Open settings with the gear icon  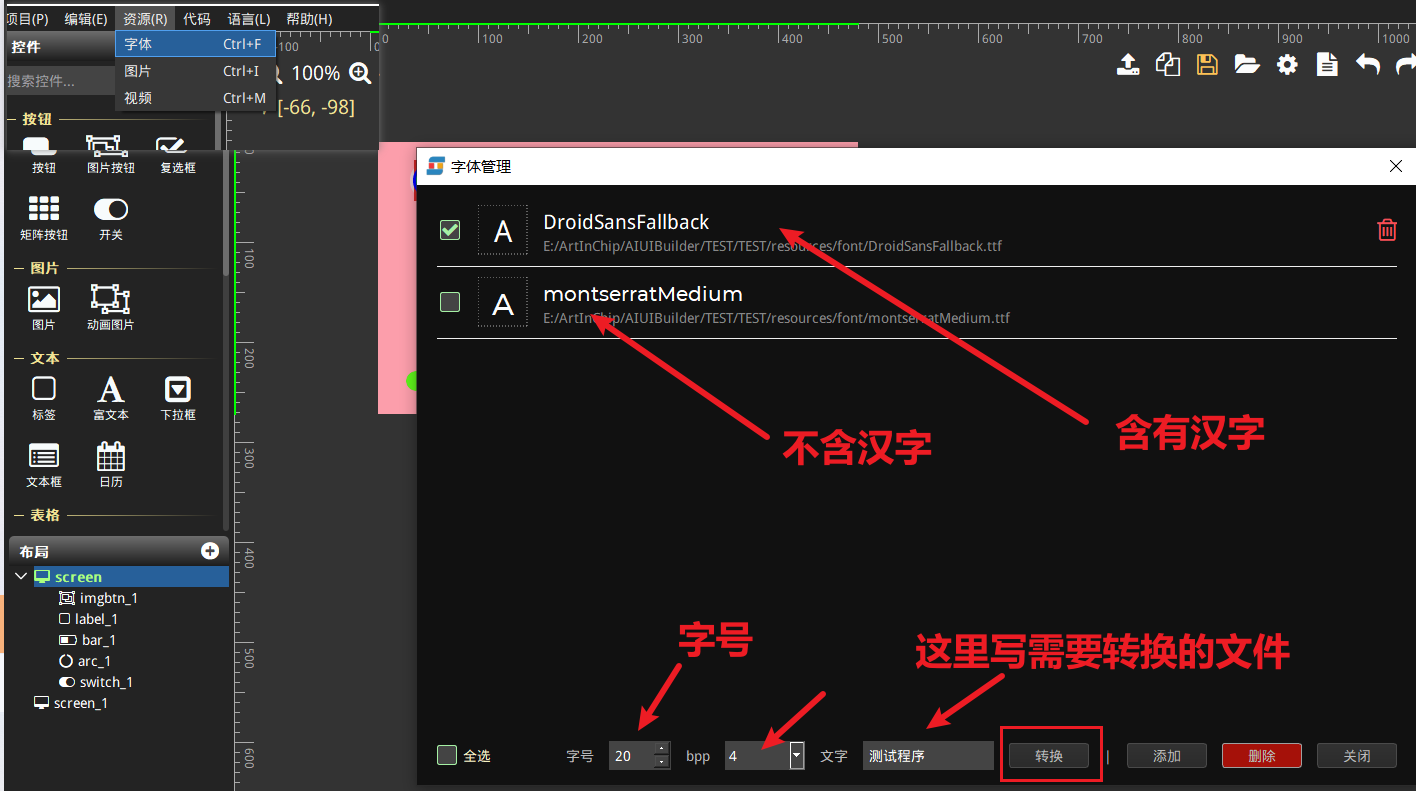pyautogui.click(x=1287, y=65)
